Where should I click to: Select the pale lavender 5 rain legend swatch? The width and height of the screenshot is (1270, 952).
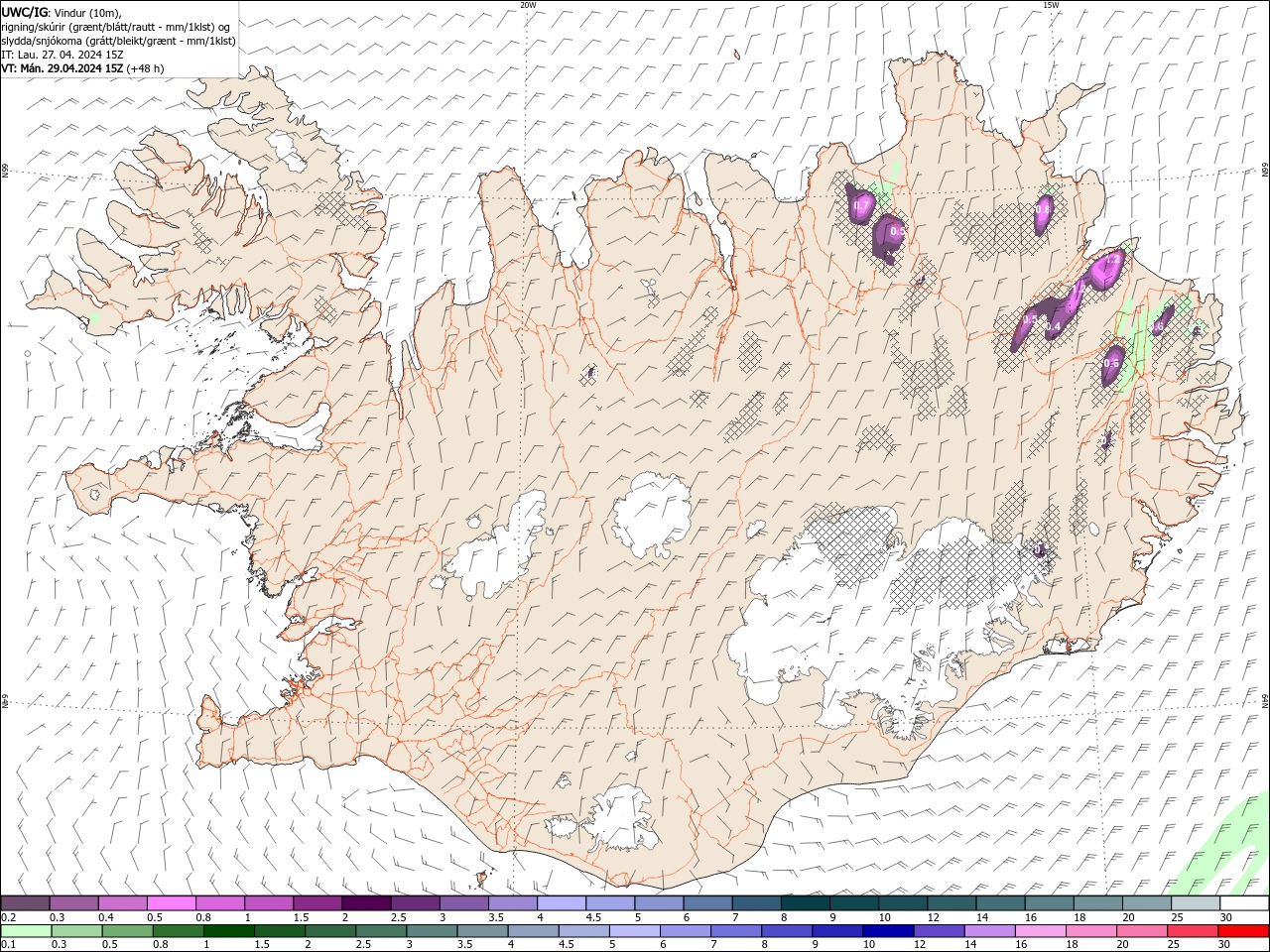point(633,931)
